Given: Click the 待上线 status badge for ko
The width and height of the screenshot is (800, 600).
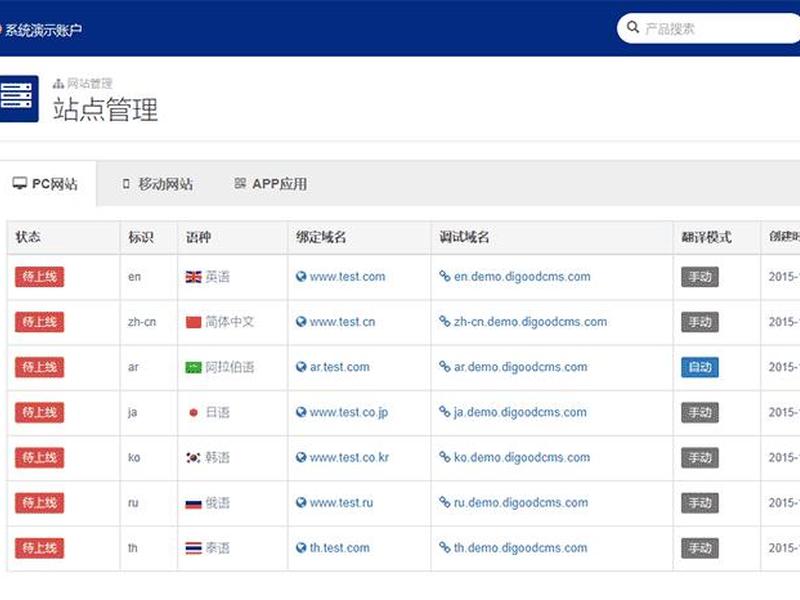Looking at the screenshot, I should pos(39,458).
